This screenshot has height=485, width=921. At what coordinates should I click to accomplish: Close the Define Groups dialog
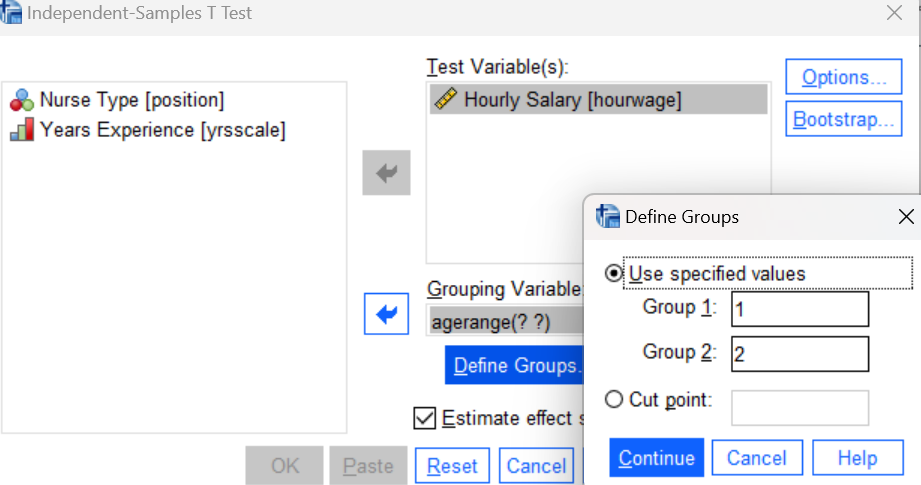point(906,217)
